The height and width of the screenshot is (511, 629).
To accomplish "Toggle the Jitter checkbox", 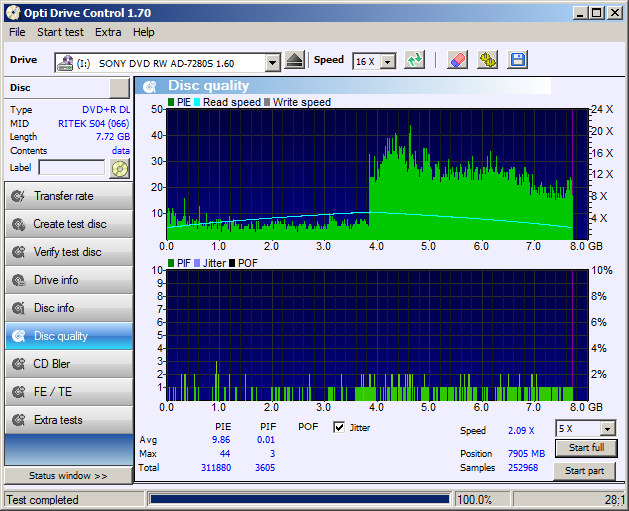I will click(x=339, y=428).
